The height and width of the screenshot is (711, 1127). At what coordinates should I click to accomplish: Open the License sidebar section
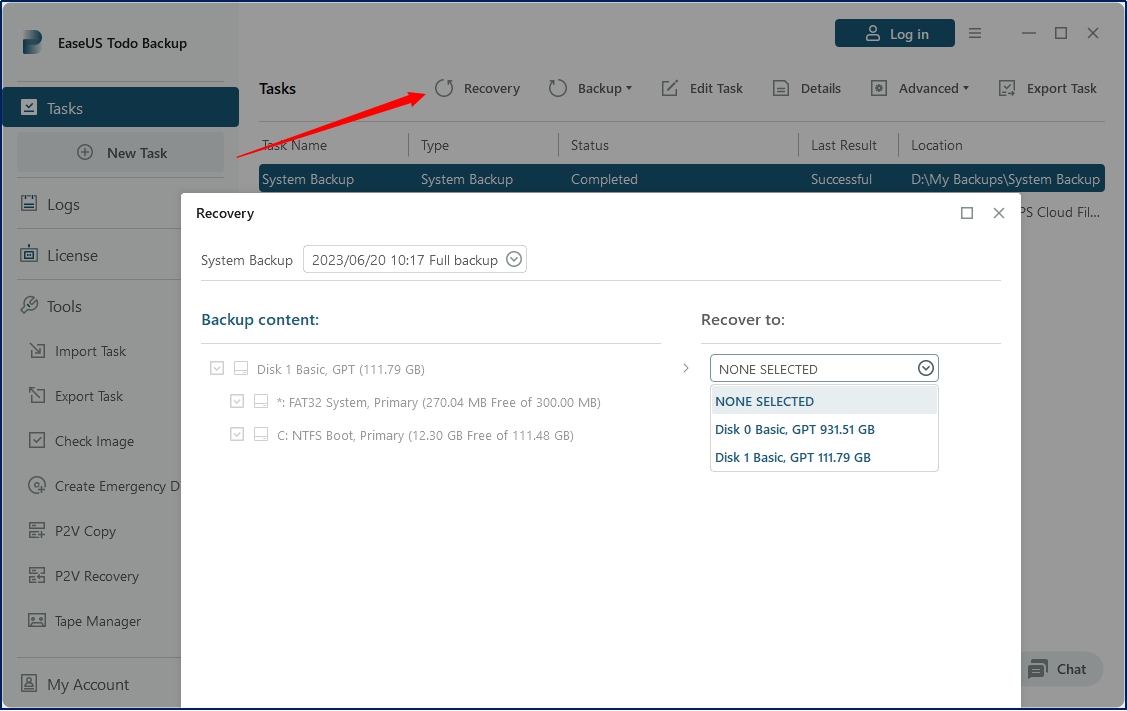click(x=59, y=255)
